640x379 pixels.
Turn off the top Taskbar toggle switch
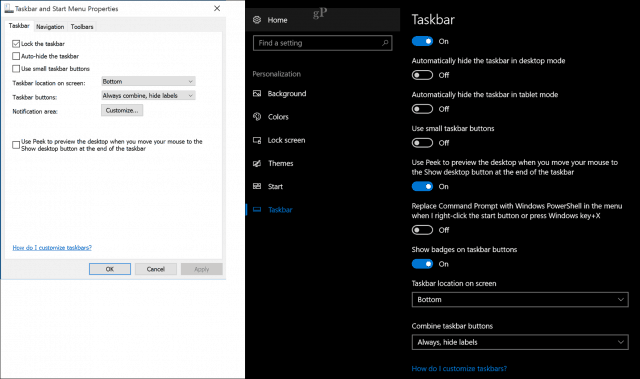422,41
